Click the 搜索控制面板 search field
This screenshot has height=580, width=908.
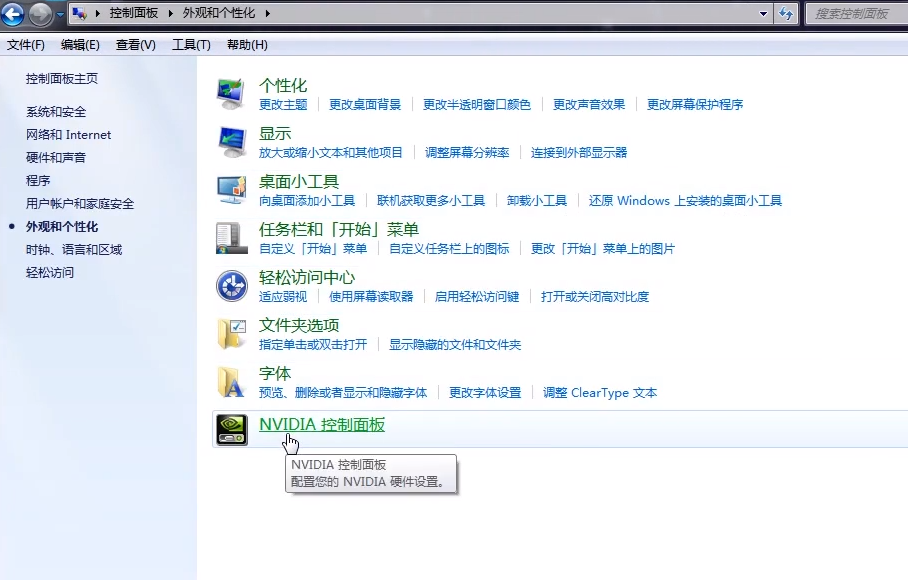tap(857, 13)
